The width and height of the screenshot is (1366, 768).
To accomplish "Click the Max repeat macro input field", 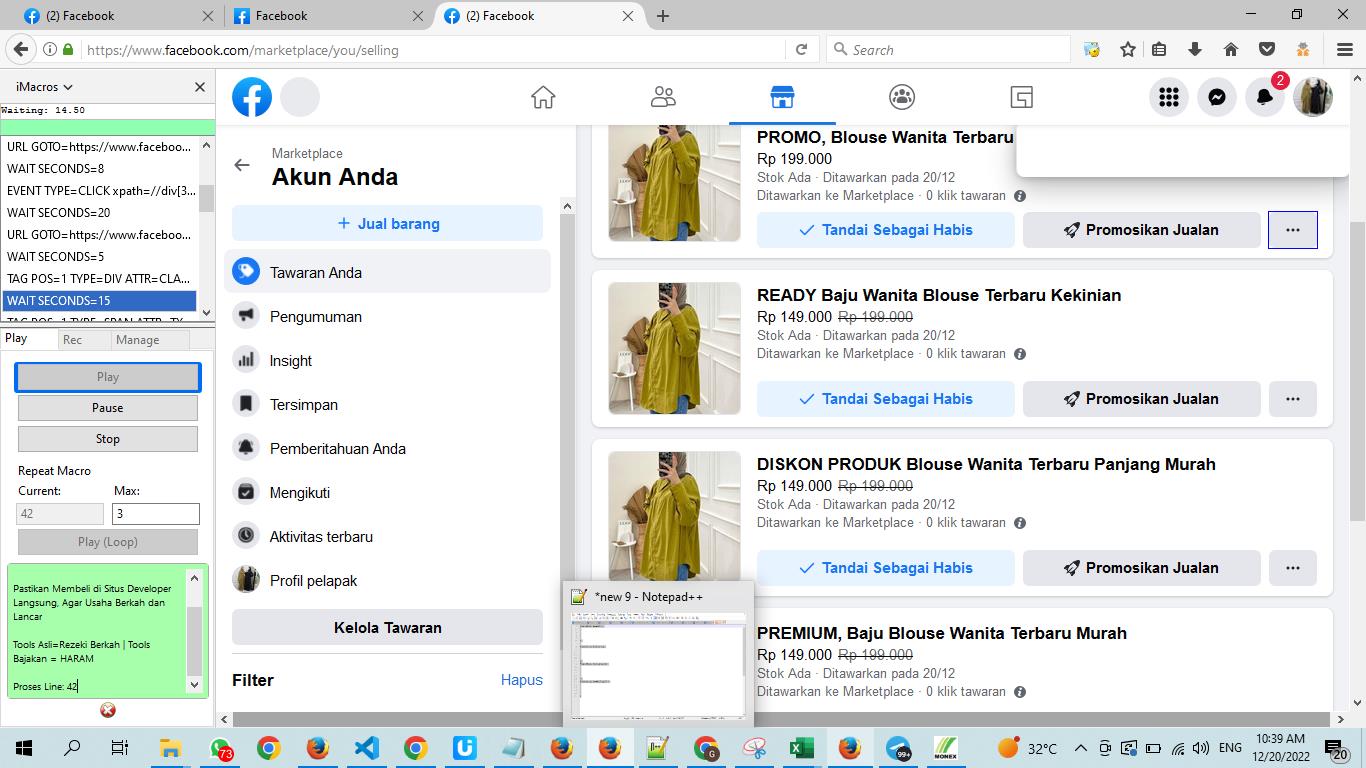I will click(x=155, y=514).
